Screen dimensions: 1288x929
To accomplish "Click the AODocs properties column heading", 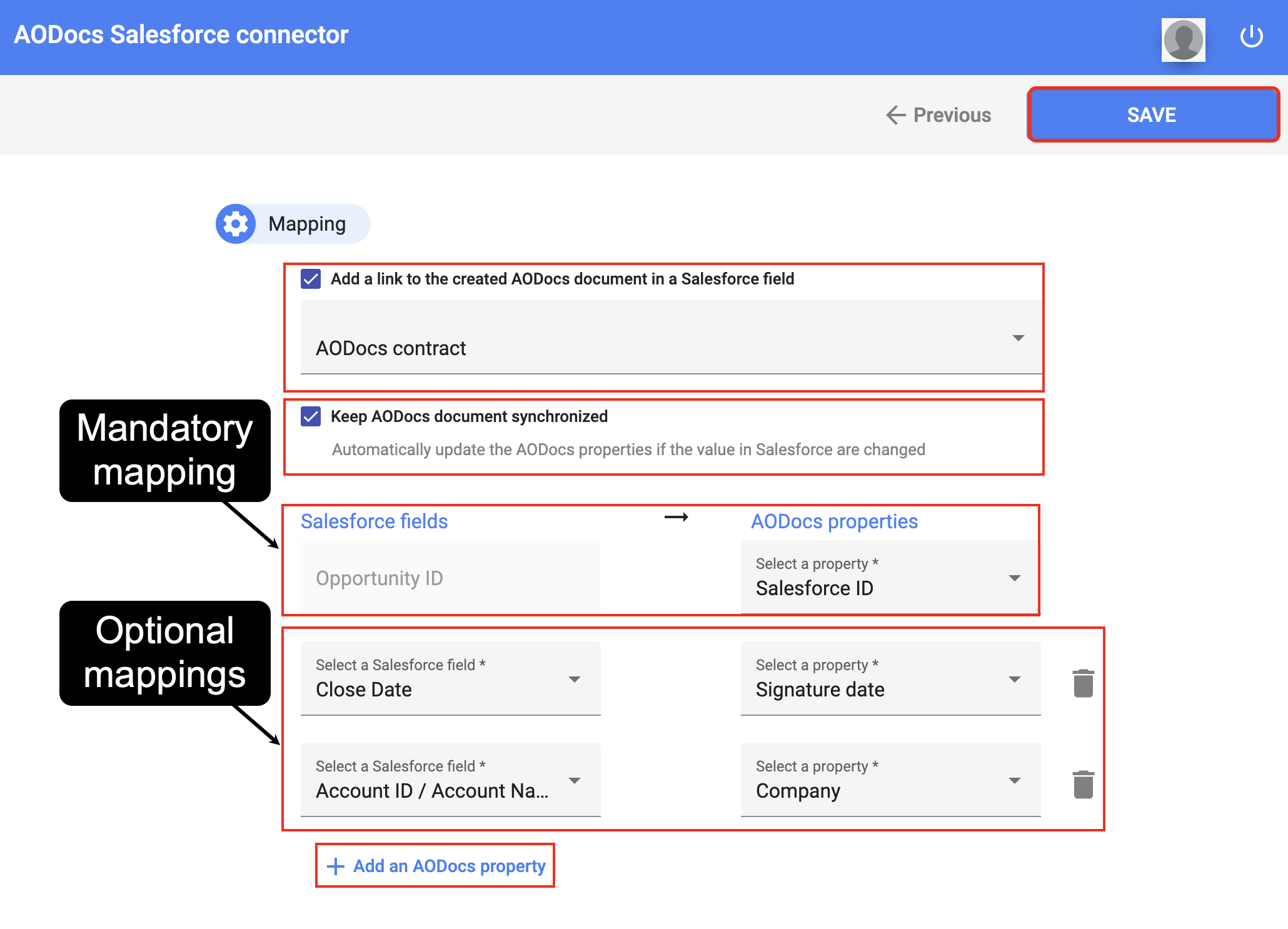I will click(834, 521).
